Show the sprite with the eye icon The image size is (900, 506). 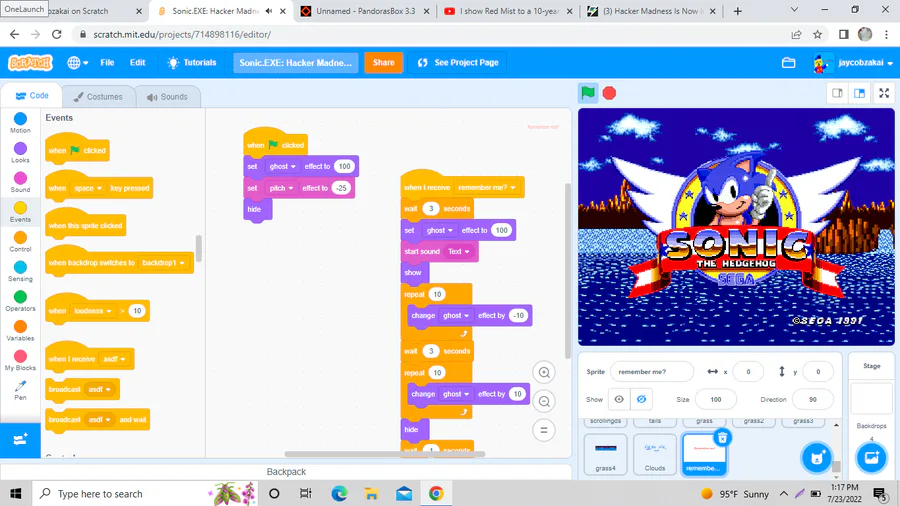point(619,399)
